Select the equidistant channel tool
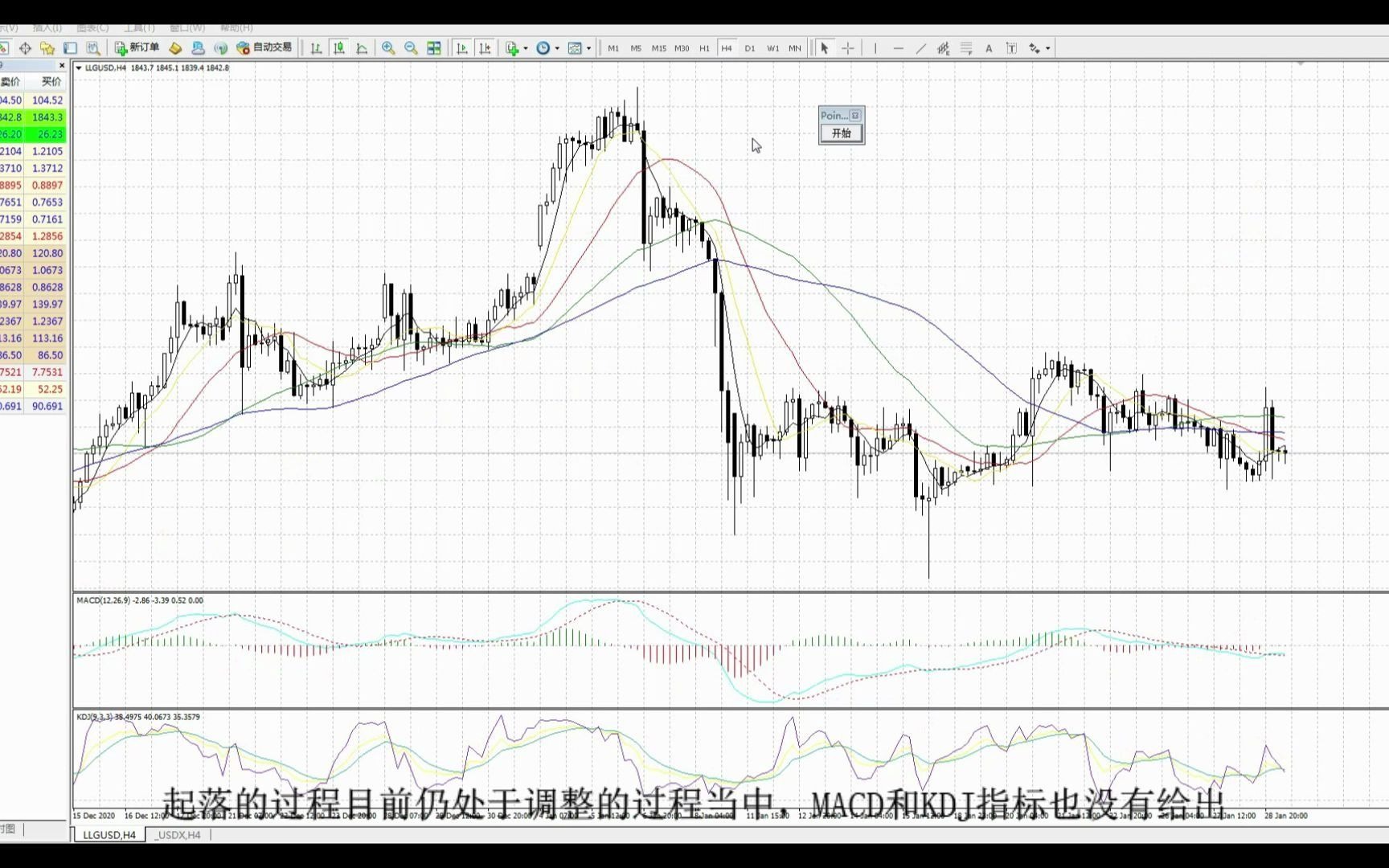1389x868 pixels. click(943, 48)
